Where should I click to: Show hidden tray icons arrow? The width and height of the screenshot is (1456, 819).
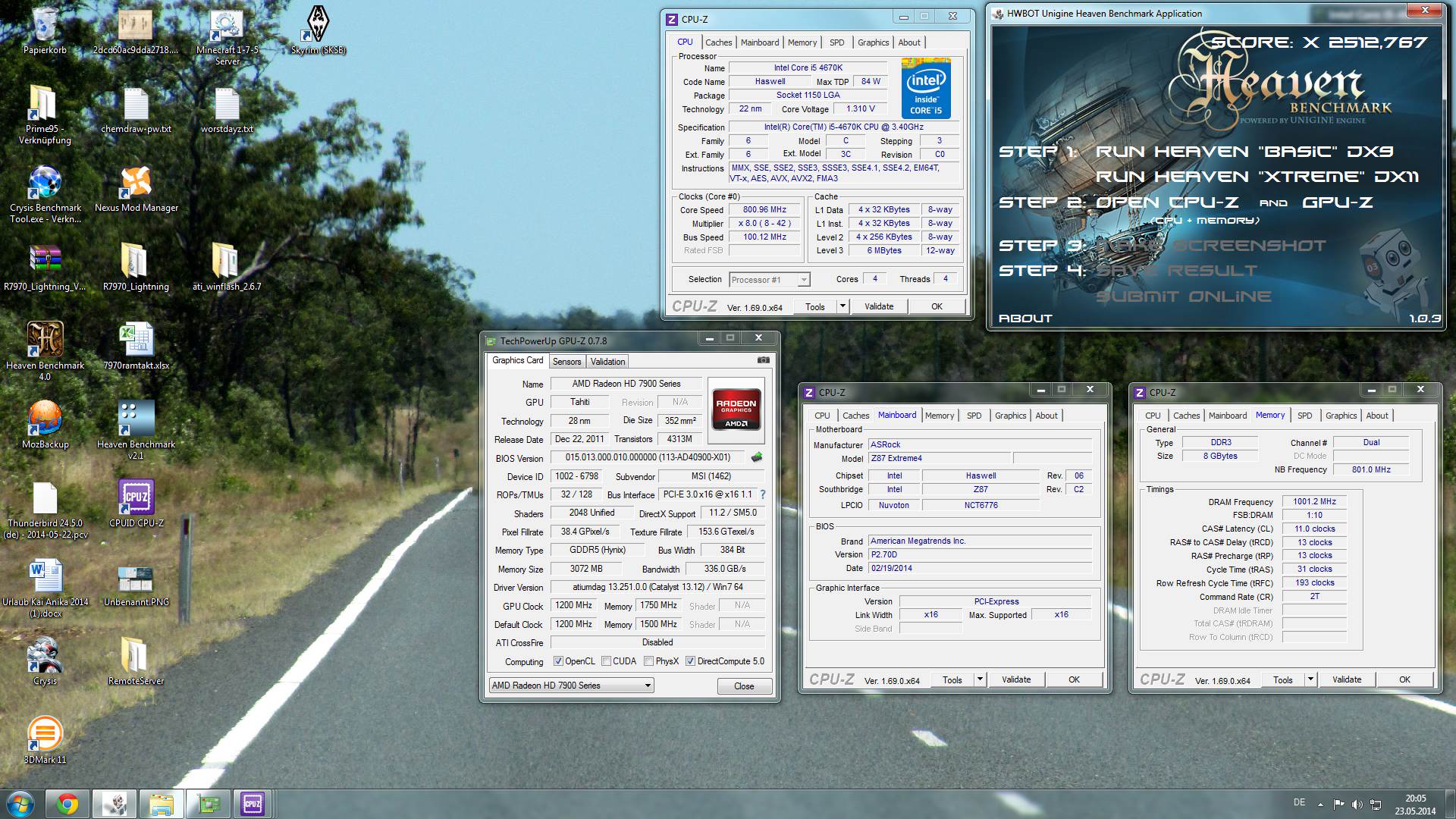1320,805
